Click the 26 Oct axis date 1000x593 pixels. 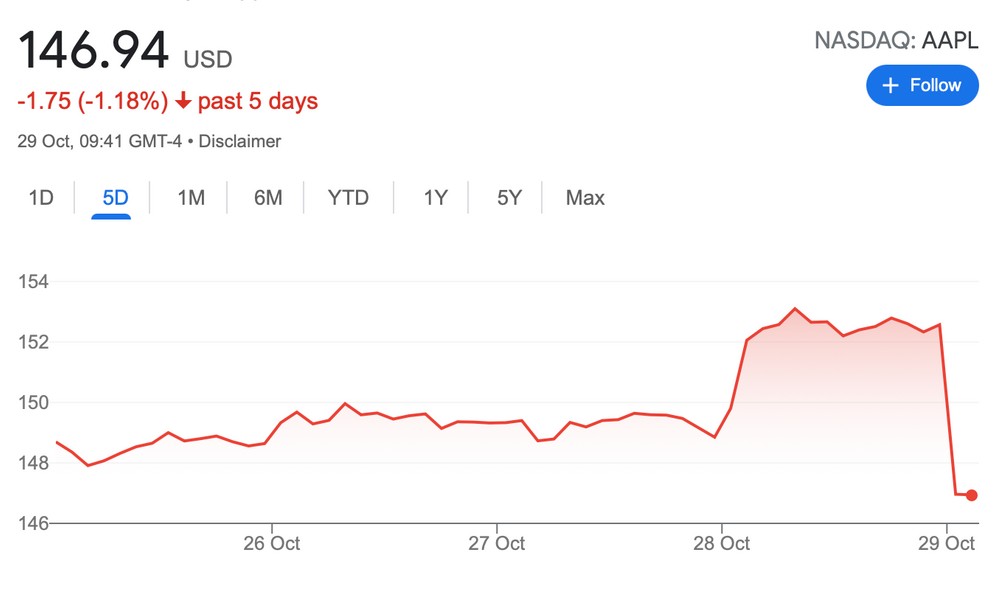[x=272, y=544]
